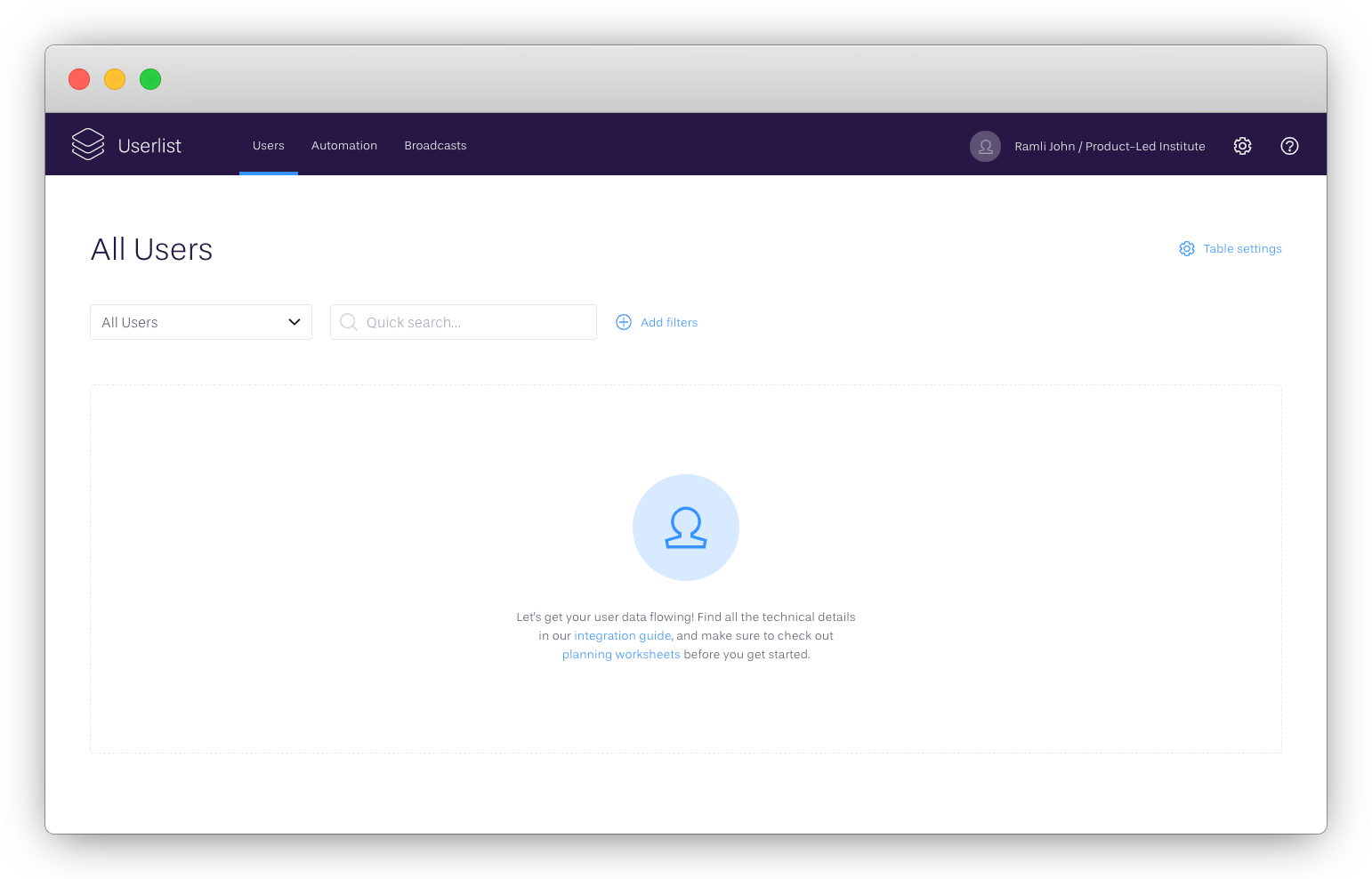Click the Add filters plus icon

point(624,322)
